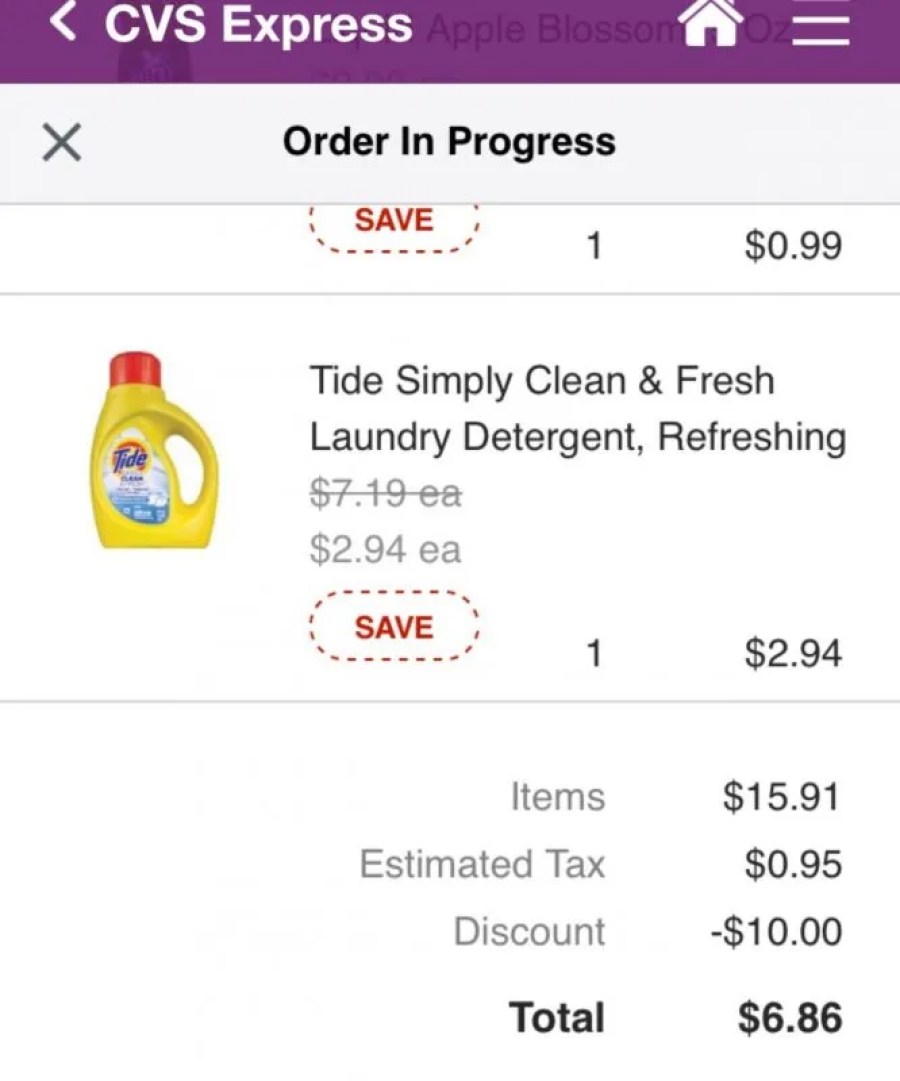
Task: Tap the $0.99 line item price
Action: (792, 246)
